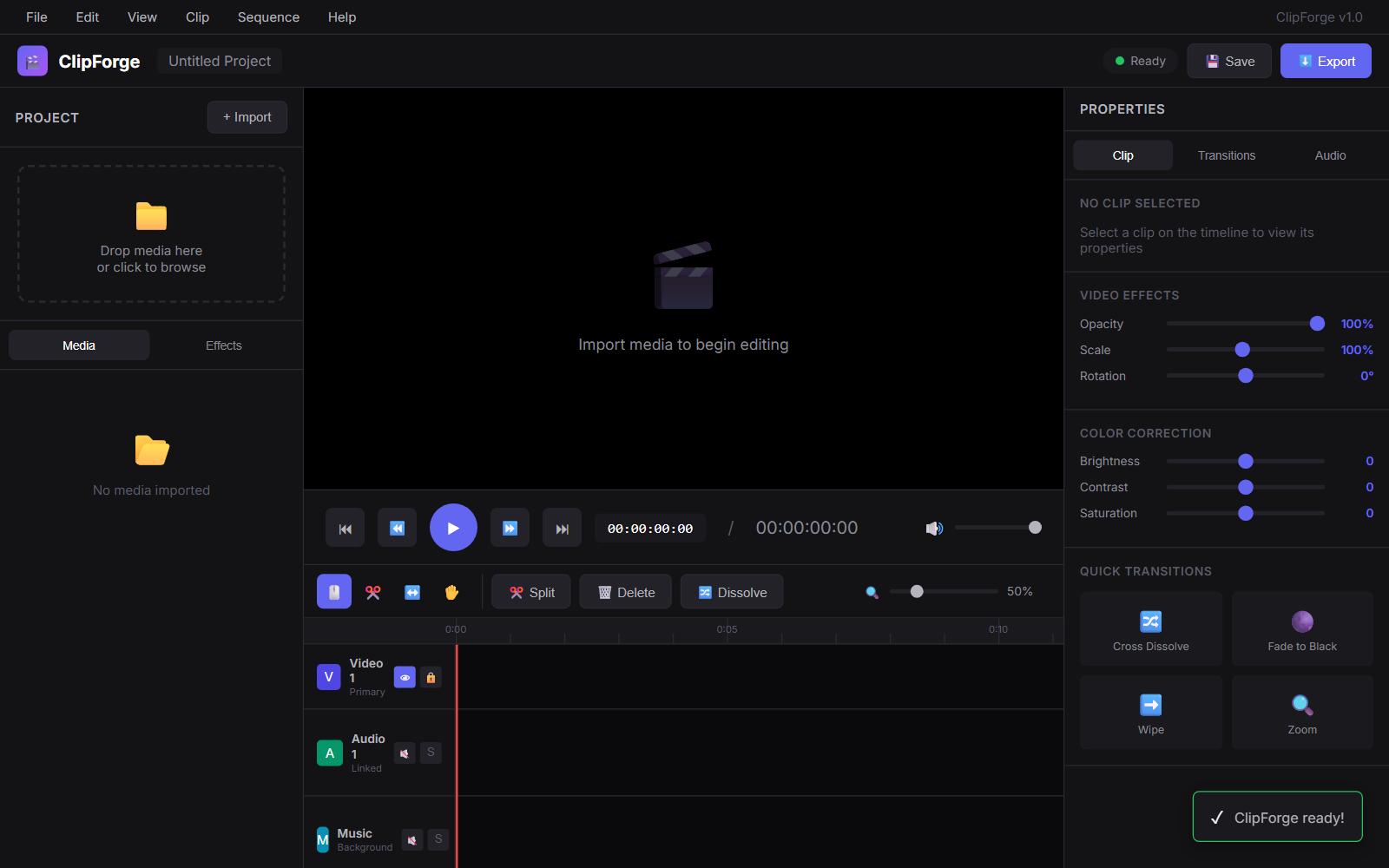Viewport: 1389px width, 868px height.
Task: Open the Sequence menu
Action: click(x=268, y=17)
